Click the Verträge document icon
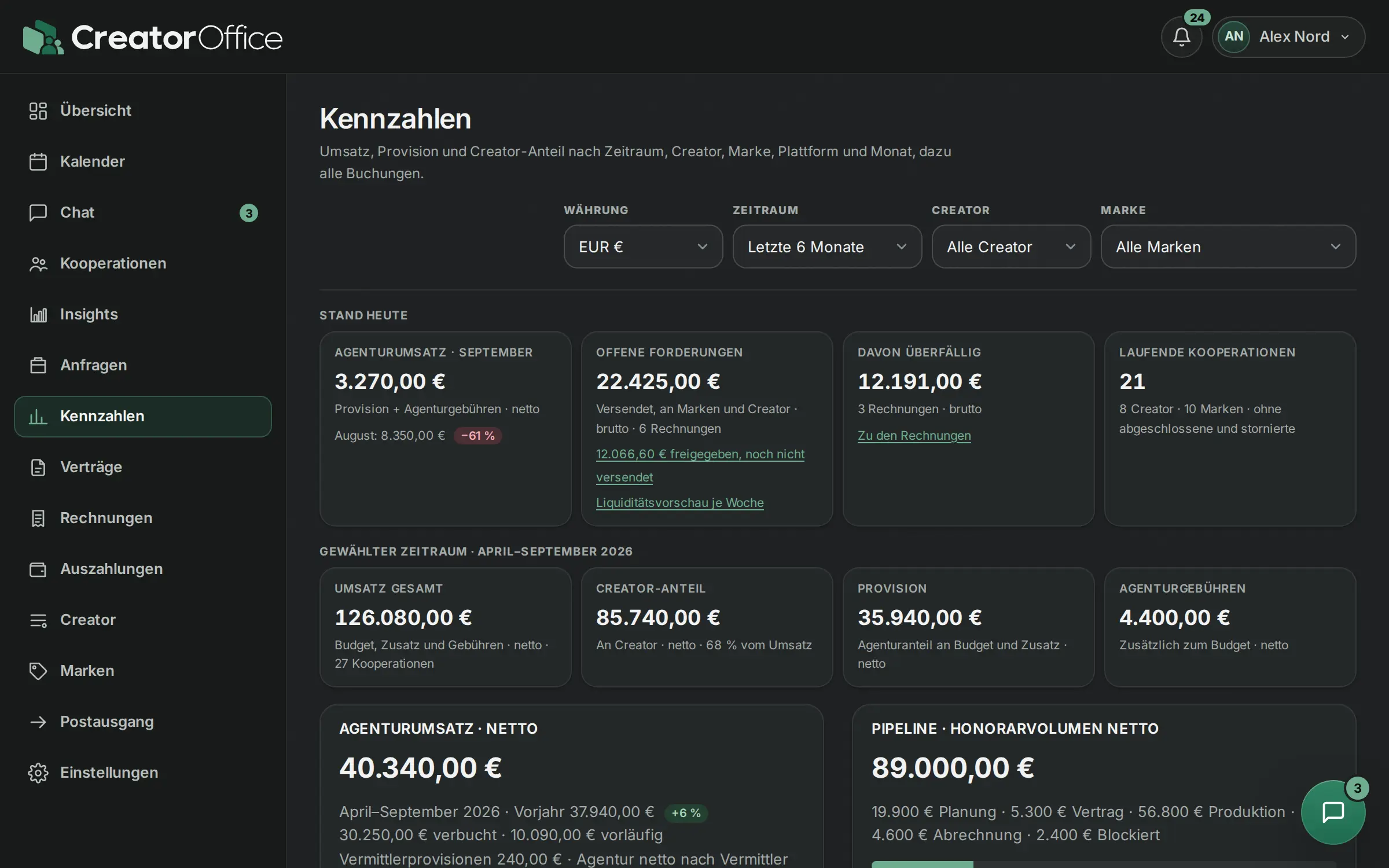The width and height of the screenshot is (1389, 868). 38,467
